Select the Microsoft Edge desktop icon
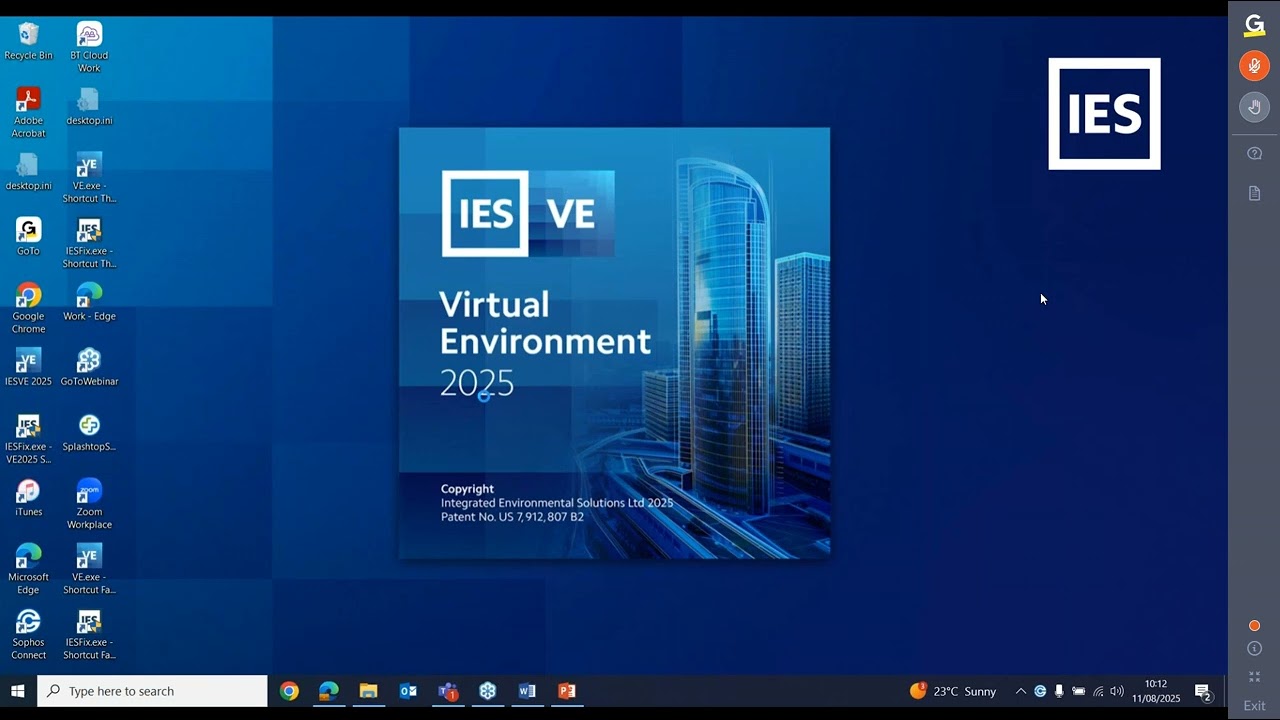Viewport: 1280px width, 720px height. tap(28, 569)
